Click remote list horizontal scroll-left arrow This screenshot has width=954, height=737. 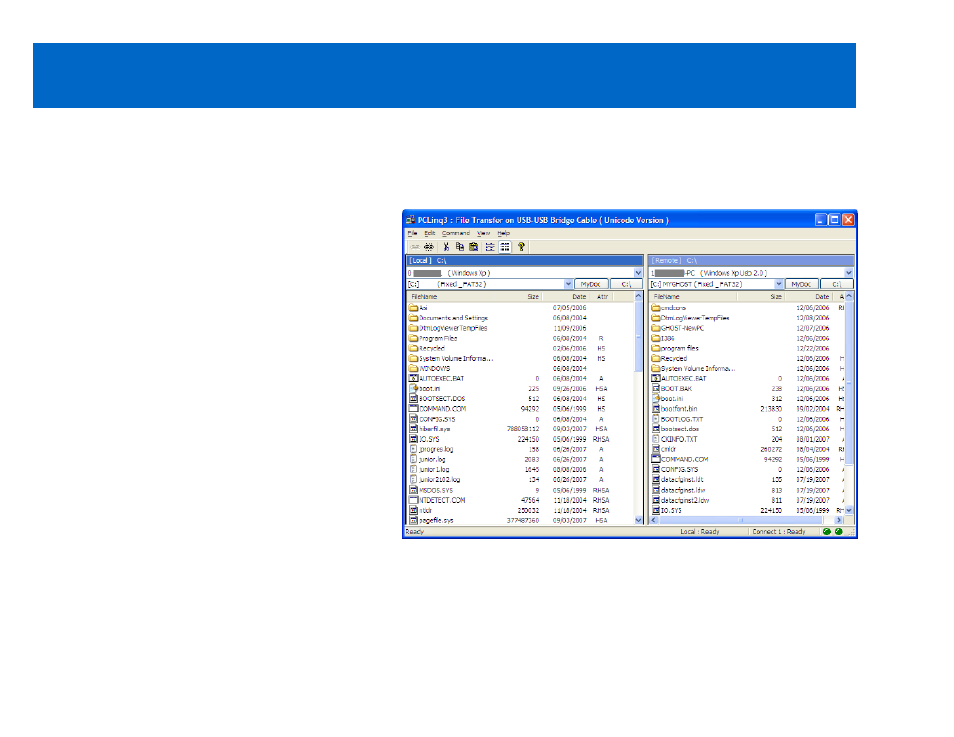tap(654, 520)
